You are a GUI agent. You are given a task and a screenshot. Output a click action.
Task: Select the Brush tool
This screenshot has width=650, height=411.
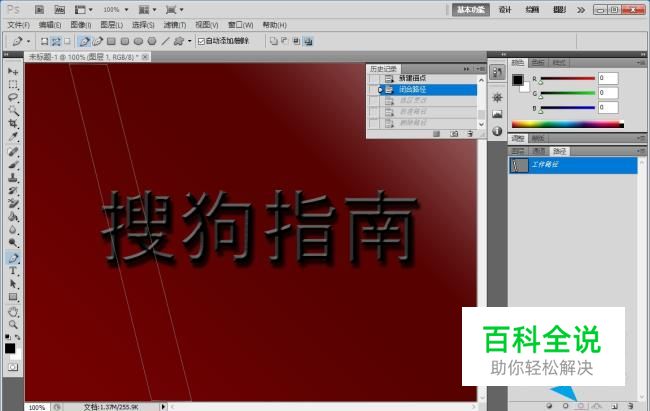coord(13,165)
